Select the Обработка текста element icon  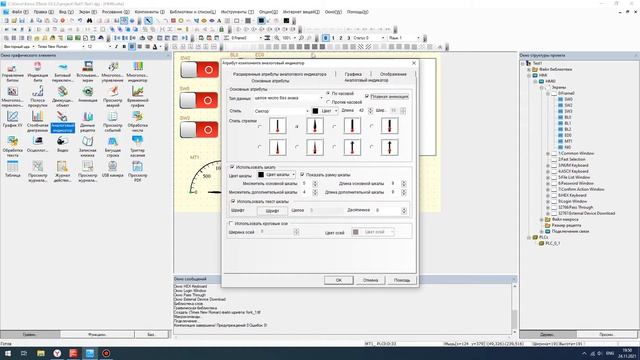point(12,146)
